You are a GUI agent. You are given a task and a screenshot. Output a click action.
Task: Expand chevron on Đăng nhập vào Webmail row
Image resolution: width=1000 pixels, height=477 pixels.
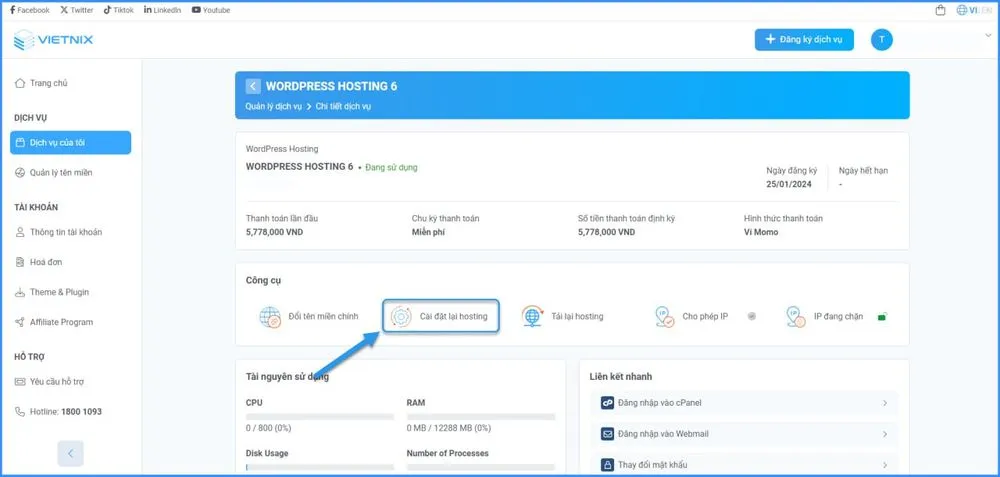pyautogui.click(x=885, y=434)
